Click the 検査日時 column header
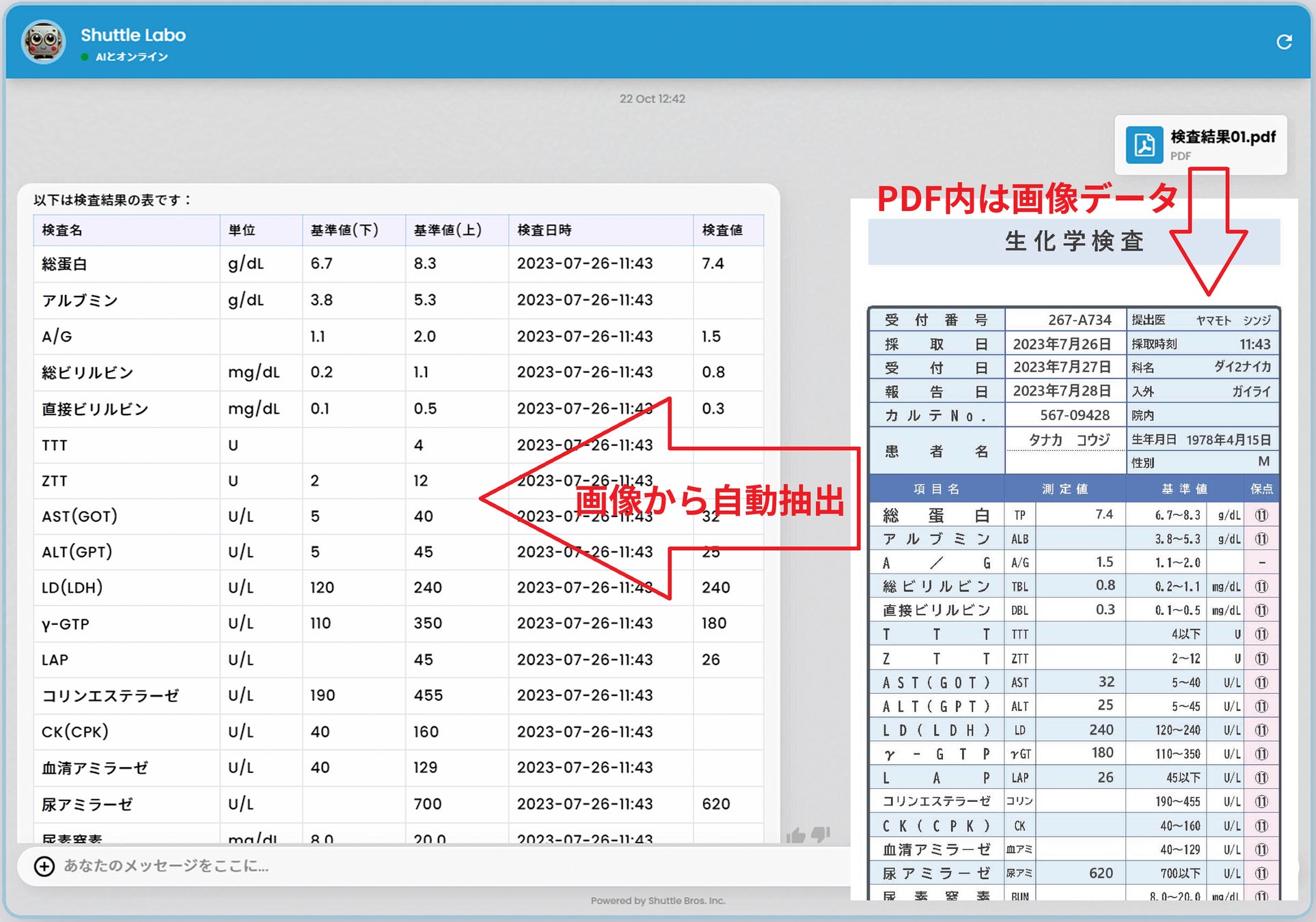Screen dimensions: 1316x922 pos(545,230)
